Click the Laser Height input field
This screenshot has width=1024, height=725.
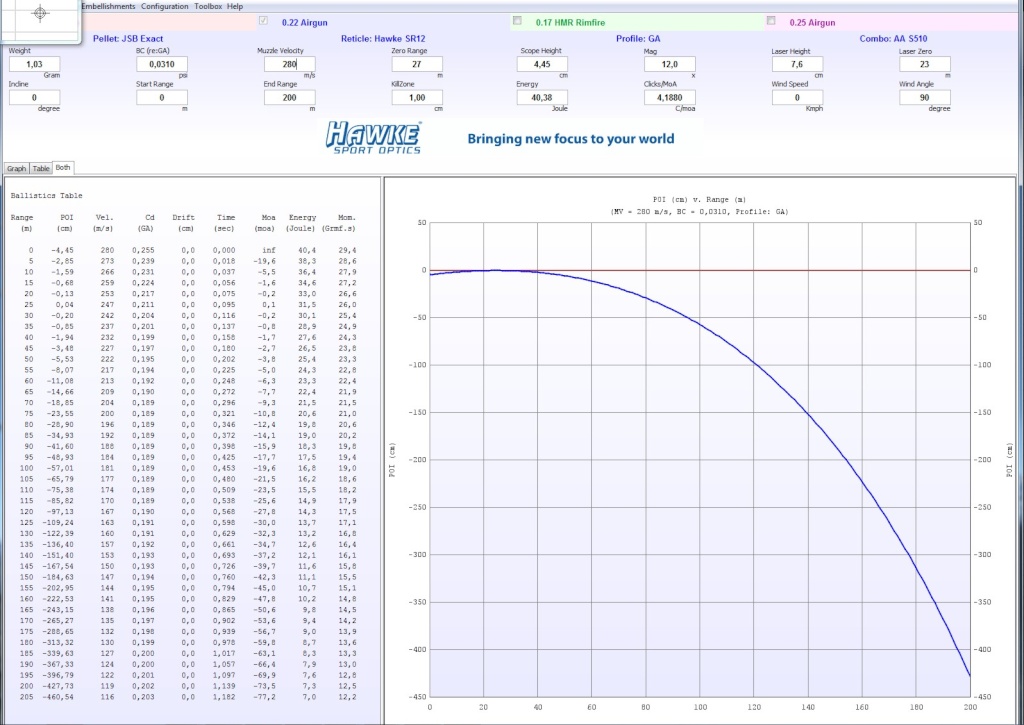pyautogui.click(x=797, y=64)
